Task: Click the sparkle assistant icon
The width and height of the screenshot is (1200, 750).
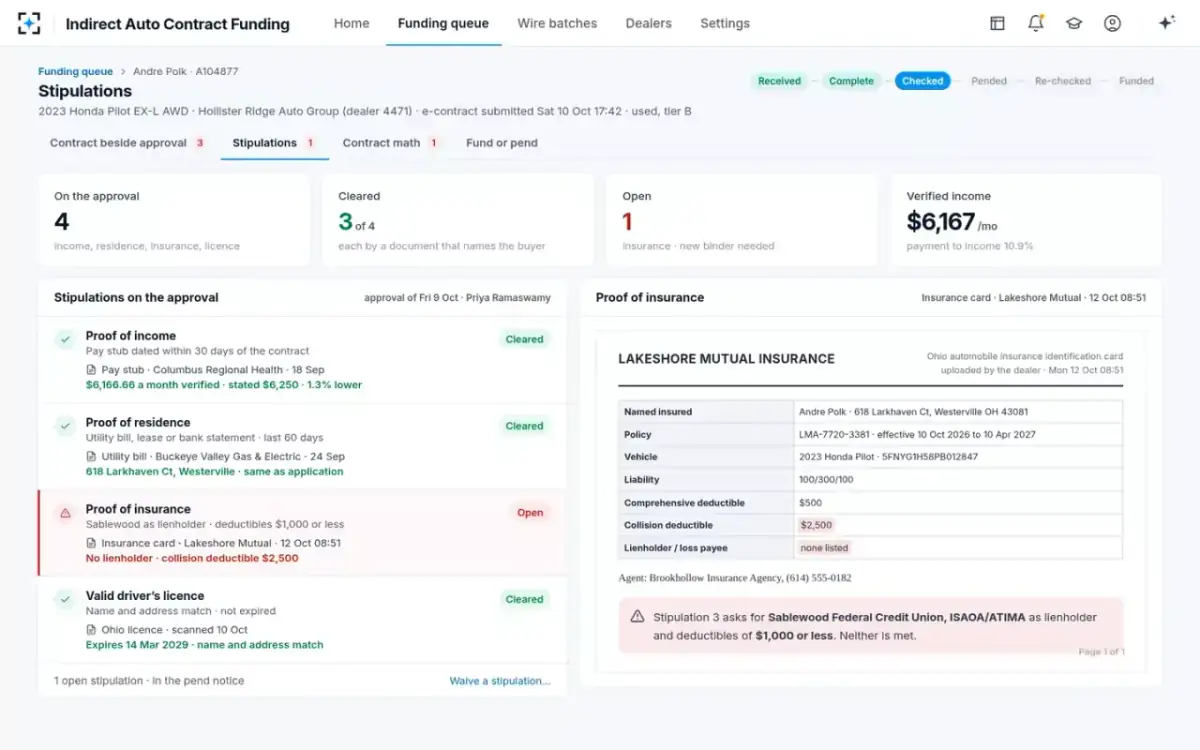Action: coord(1166,23)
